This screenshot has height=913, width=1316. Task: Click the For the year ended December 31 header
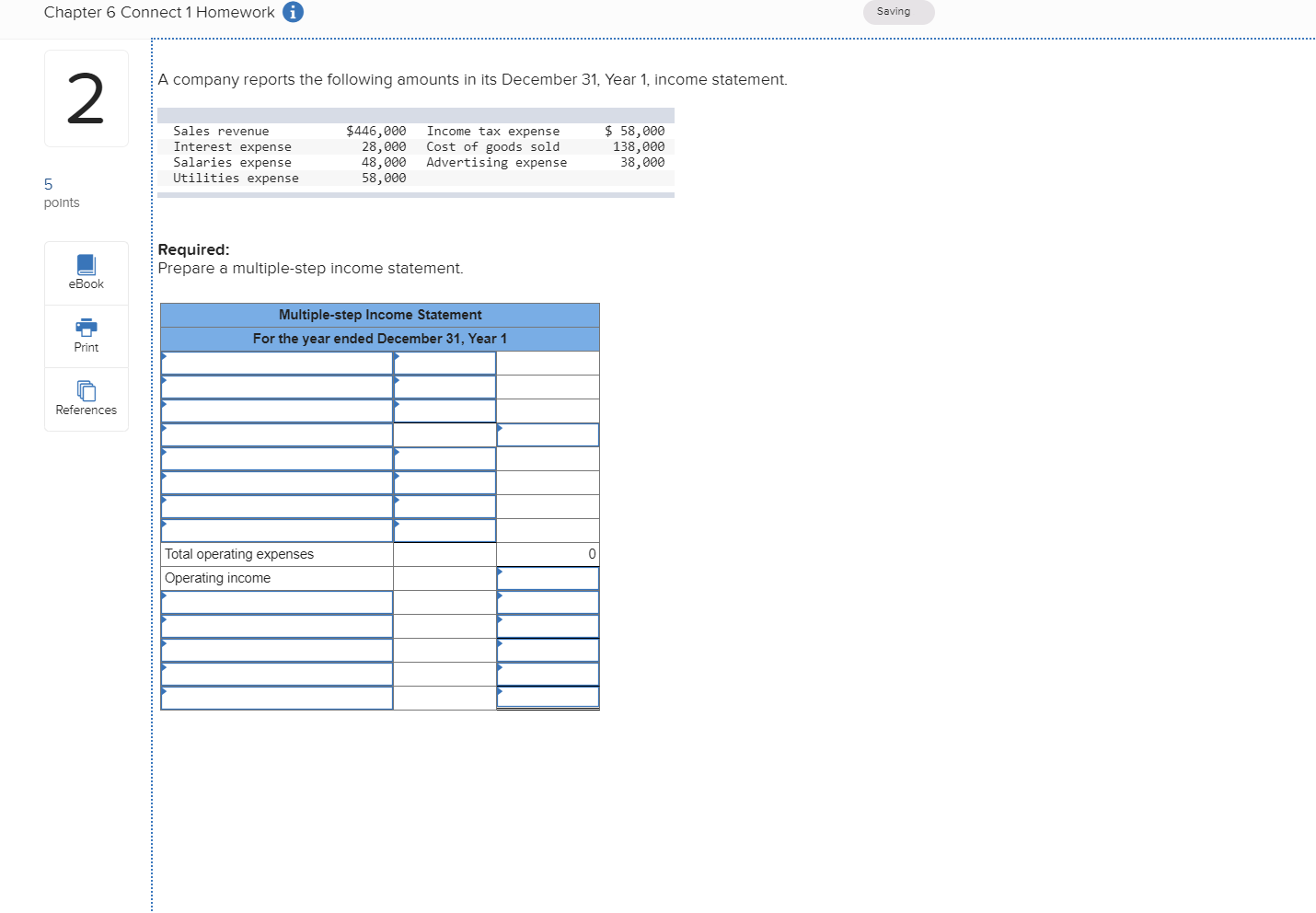[380, 338]
